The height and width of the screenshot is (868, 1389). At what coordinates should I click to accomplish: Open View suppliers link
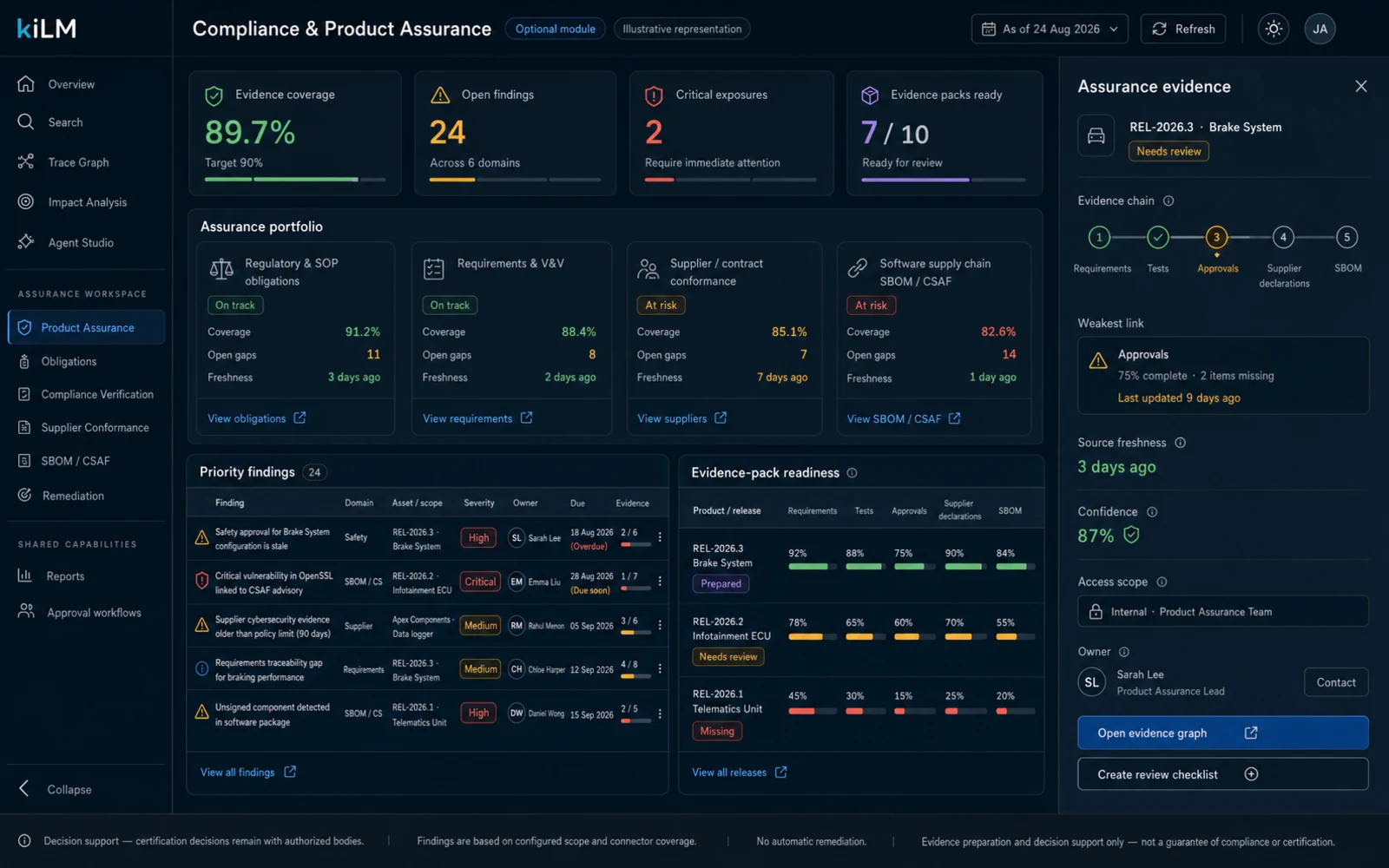pyautogui.click(x=681, y=418)
